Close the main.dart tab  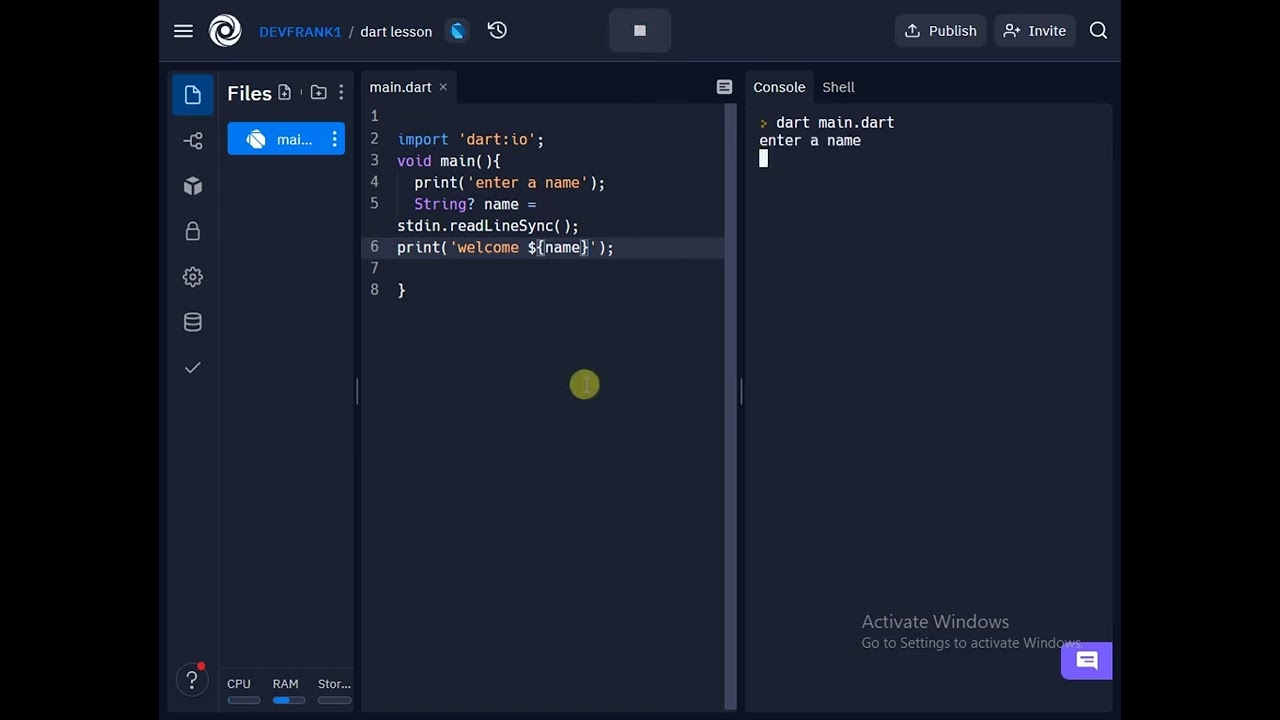[x=443, y=87]
